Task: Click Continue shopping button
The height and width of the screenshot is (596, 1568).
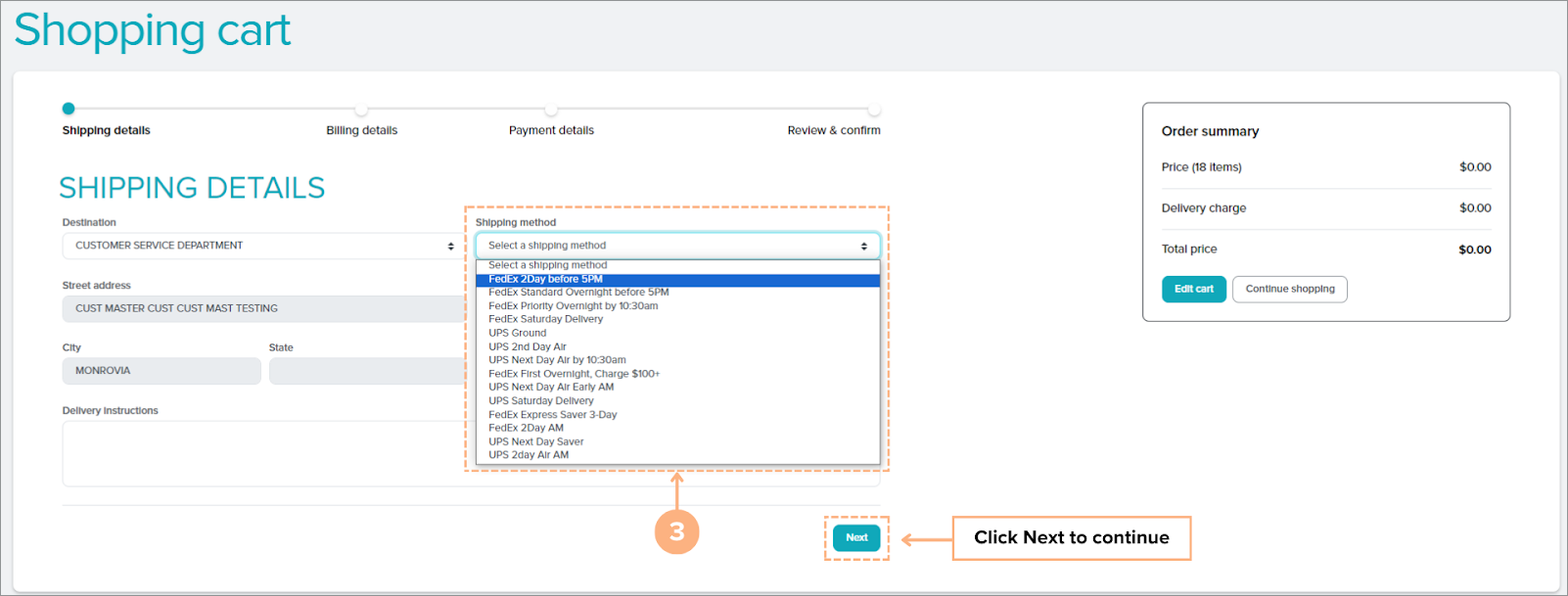Action: tap(1289, 289)
